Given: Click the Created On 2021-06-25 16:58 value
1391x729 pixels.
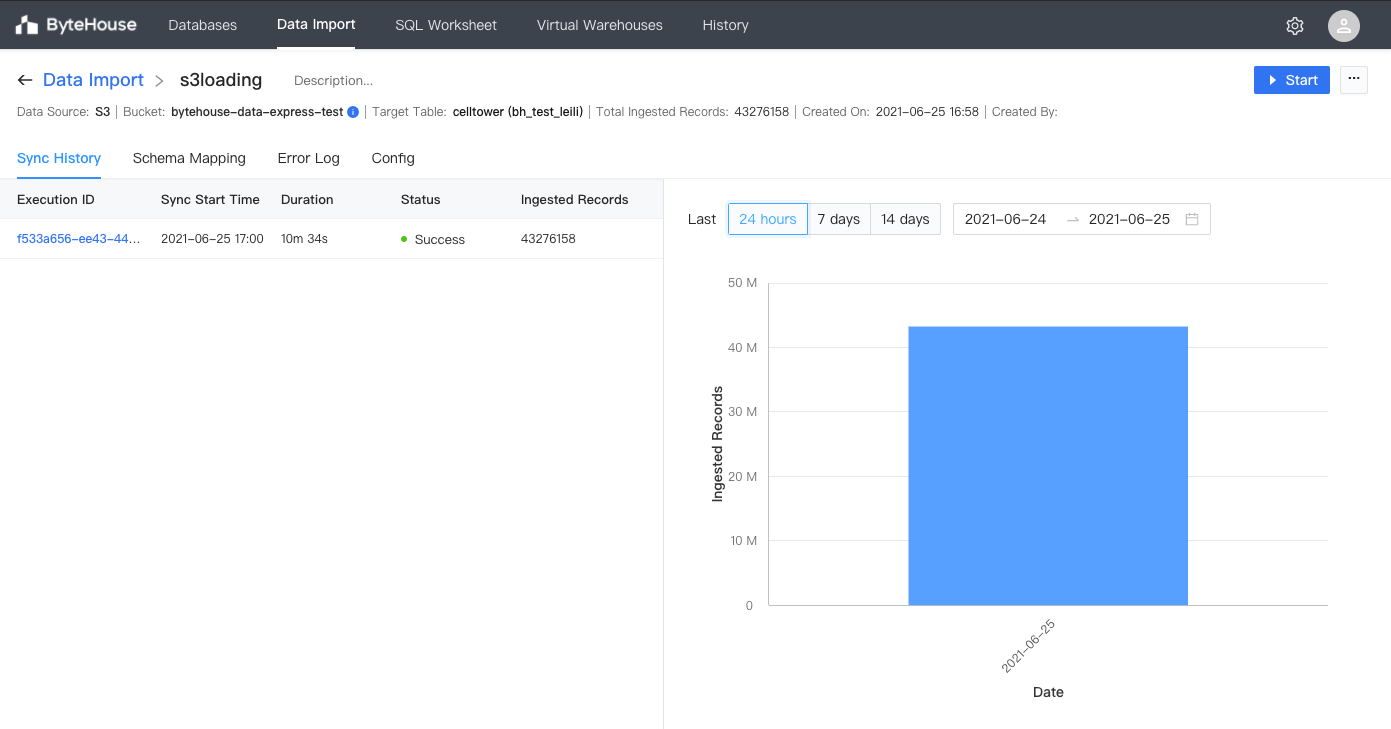Looking at the screenshot, I should click(x=927, y=112).
